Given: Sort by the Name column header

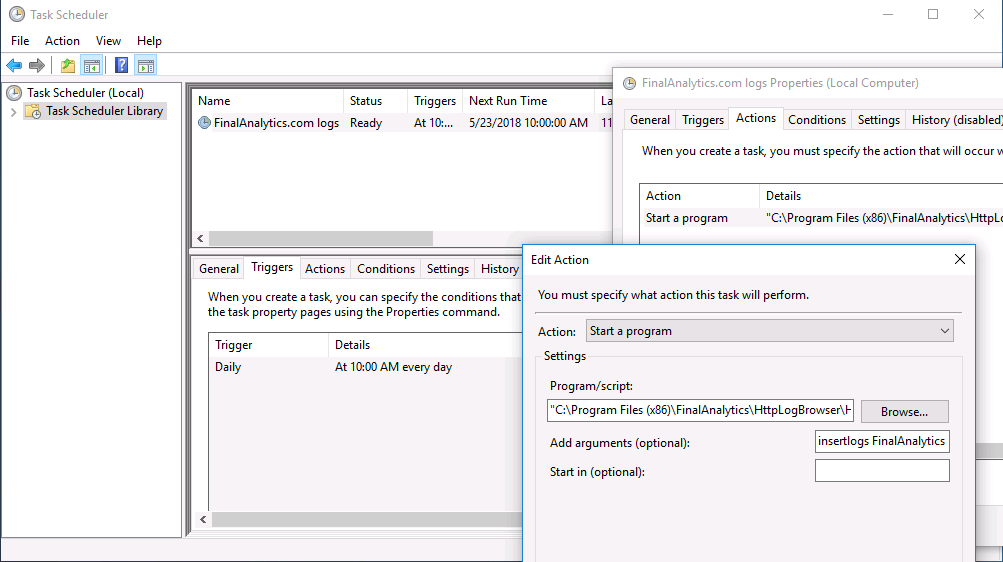Looking at the screenshot, I should point(268,101).
